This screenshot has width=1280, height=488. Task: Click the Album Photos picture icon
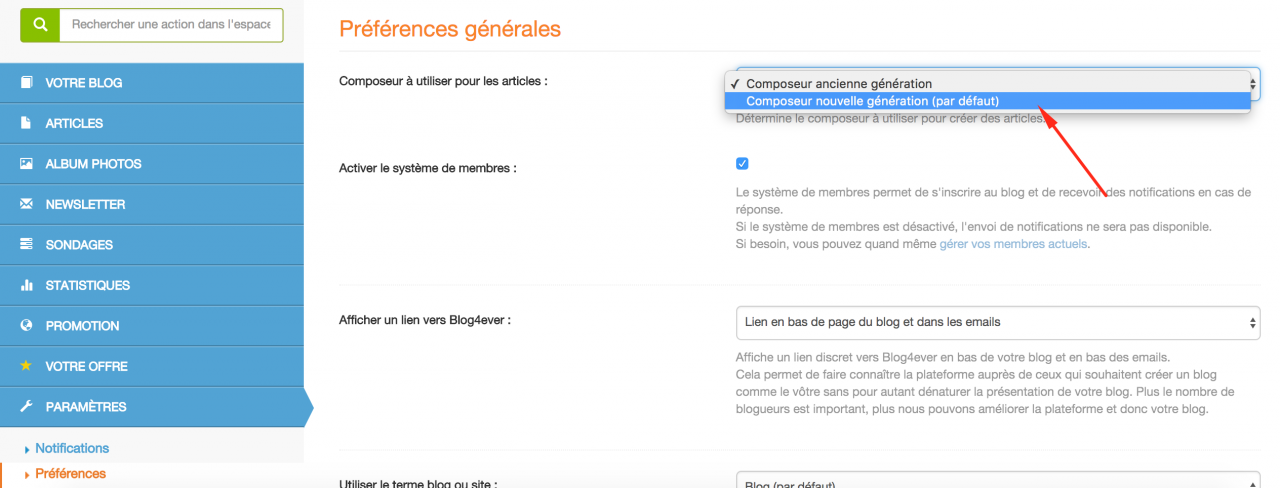click(x=26, y=164)
